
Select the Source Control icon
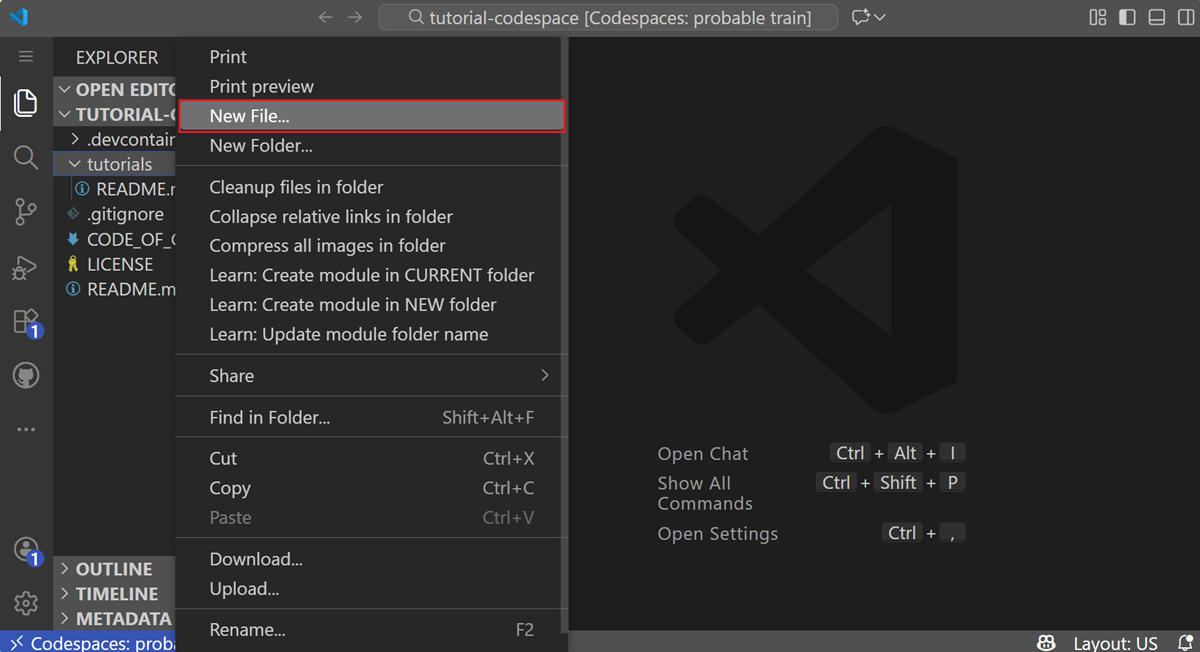pyautogui.click(x=26, y=211)
